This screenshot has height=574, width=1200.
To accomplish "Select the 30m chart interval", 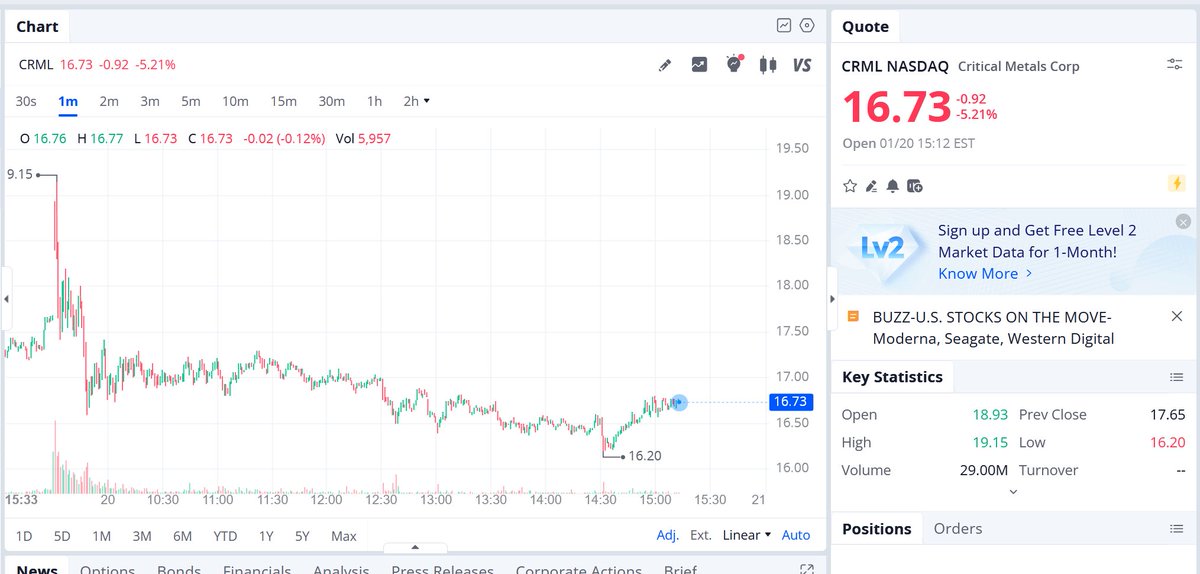I will pyautogui.click(x=332, y=101).
